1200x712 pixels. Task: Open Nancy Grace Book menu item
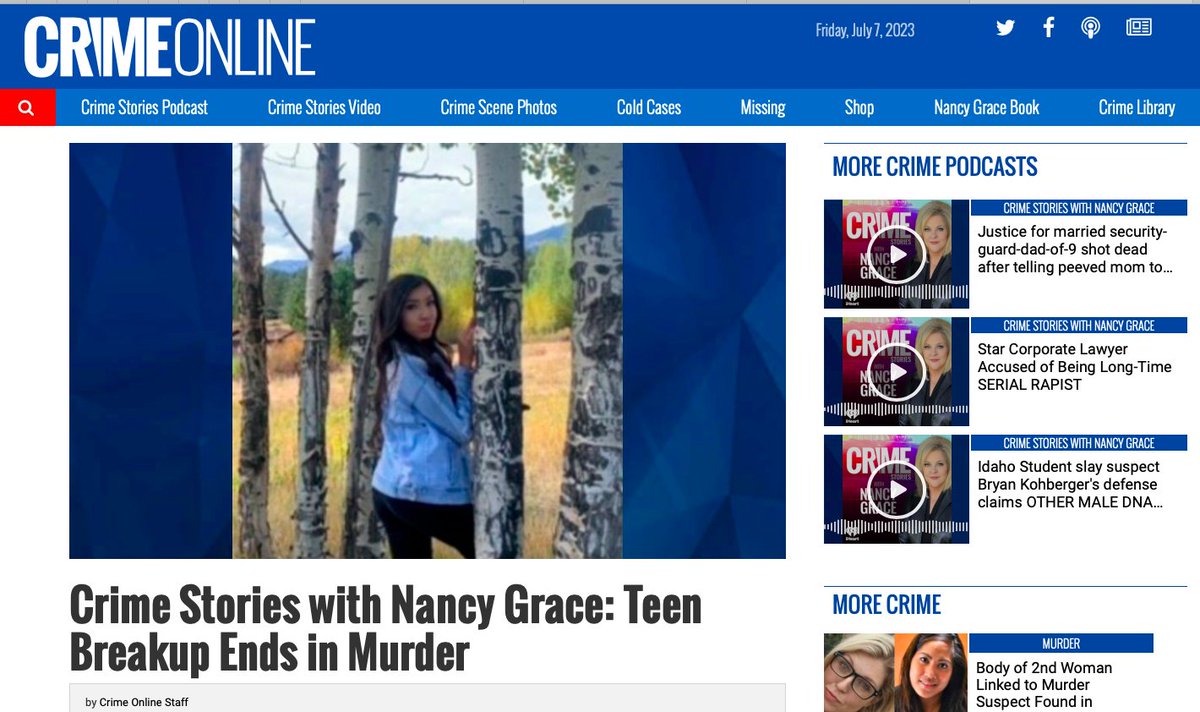pyautogui.click(x=987, y=107)
